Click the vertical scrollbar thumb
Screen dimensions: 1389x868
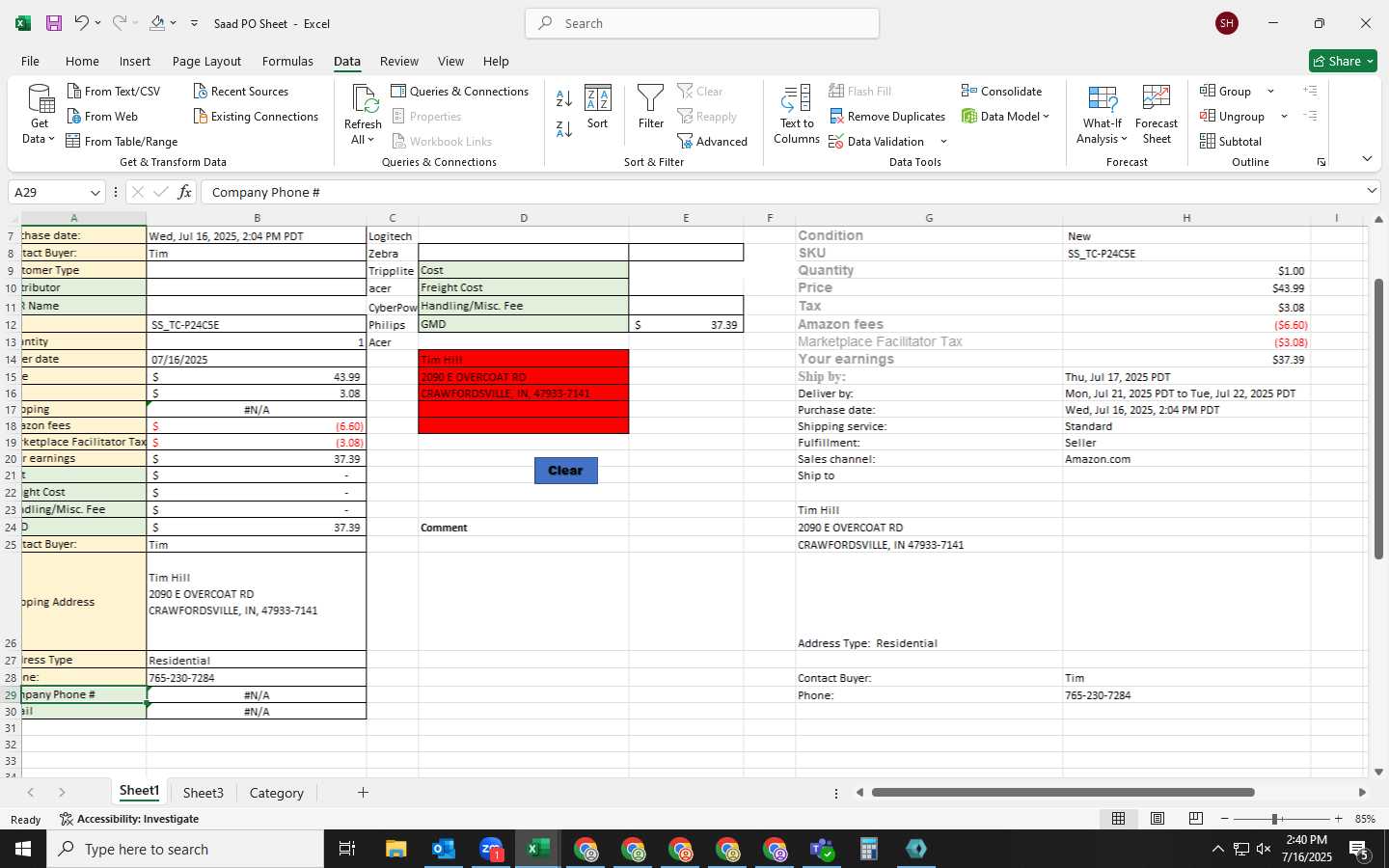coord(1378,419)
